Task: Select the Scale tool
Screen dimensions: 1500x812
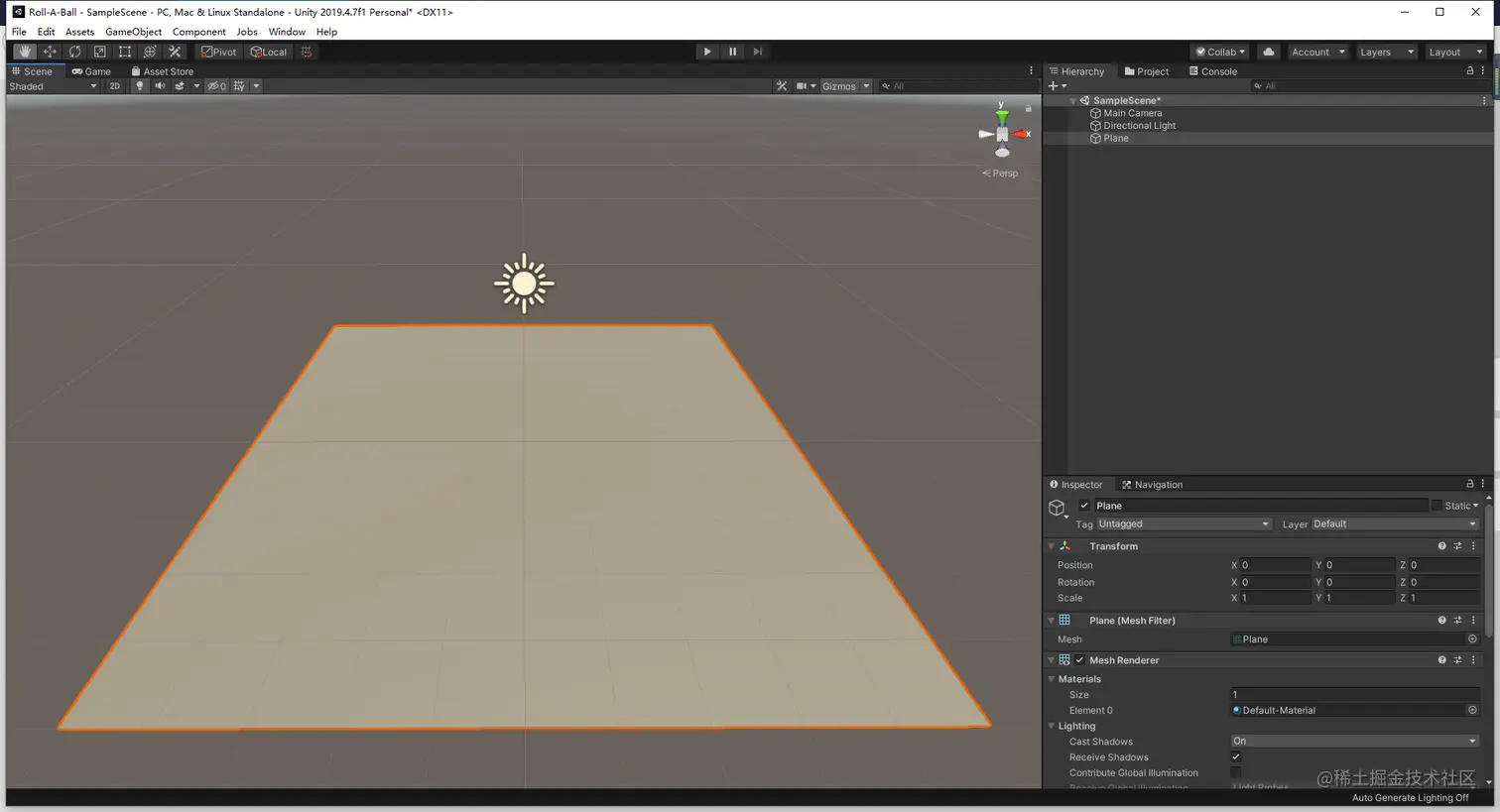Action: (x=99, y=52)
